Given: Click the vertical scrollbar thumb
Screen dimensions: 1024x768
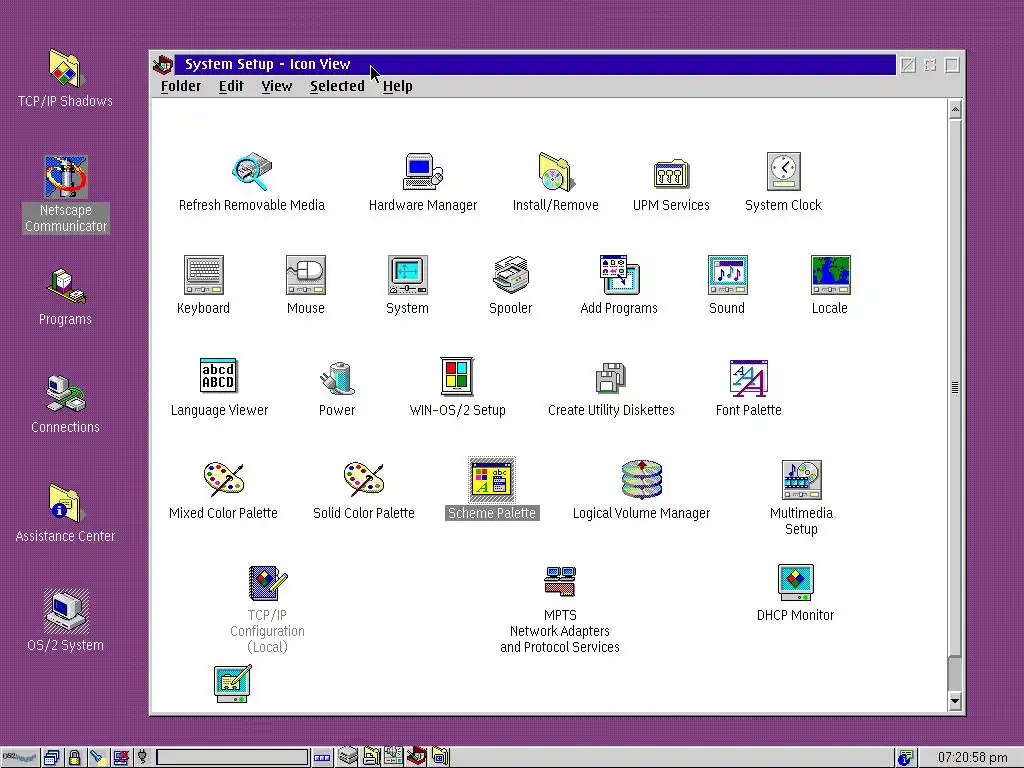Looking at the screenshot, I should pos(955,387).
